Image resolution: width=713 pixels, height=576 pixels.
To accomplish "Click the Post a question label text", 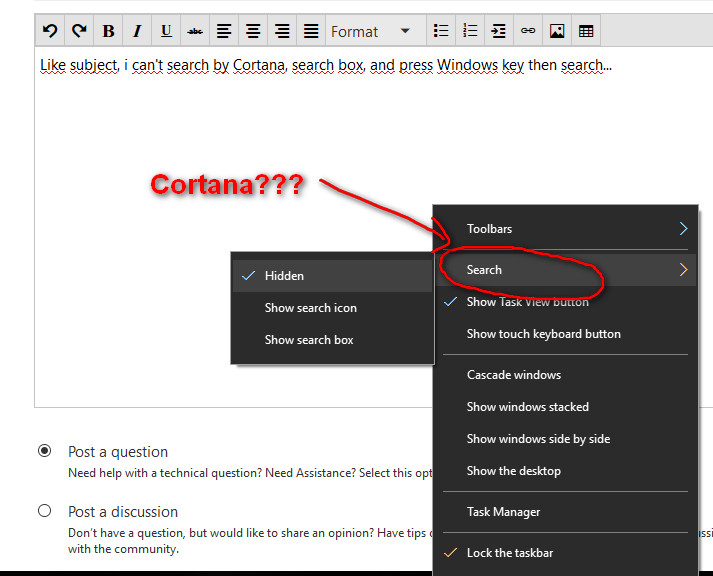I will point(118,452).
